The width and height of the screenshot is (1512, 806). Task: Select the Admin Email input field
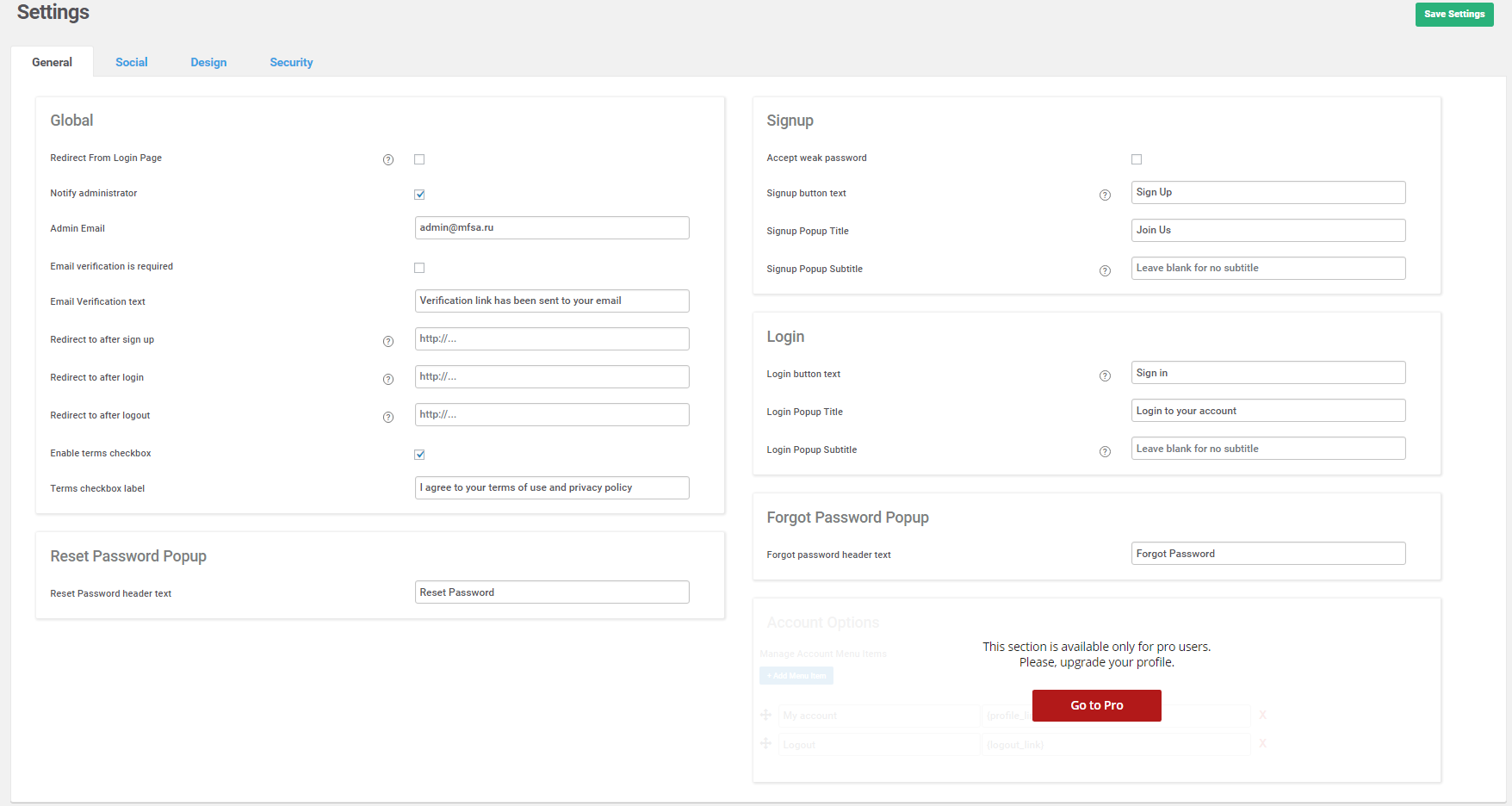552,227
